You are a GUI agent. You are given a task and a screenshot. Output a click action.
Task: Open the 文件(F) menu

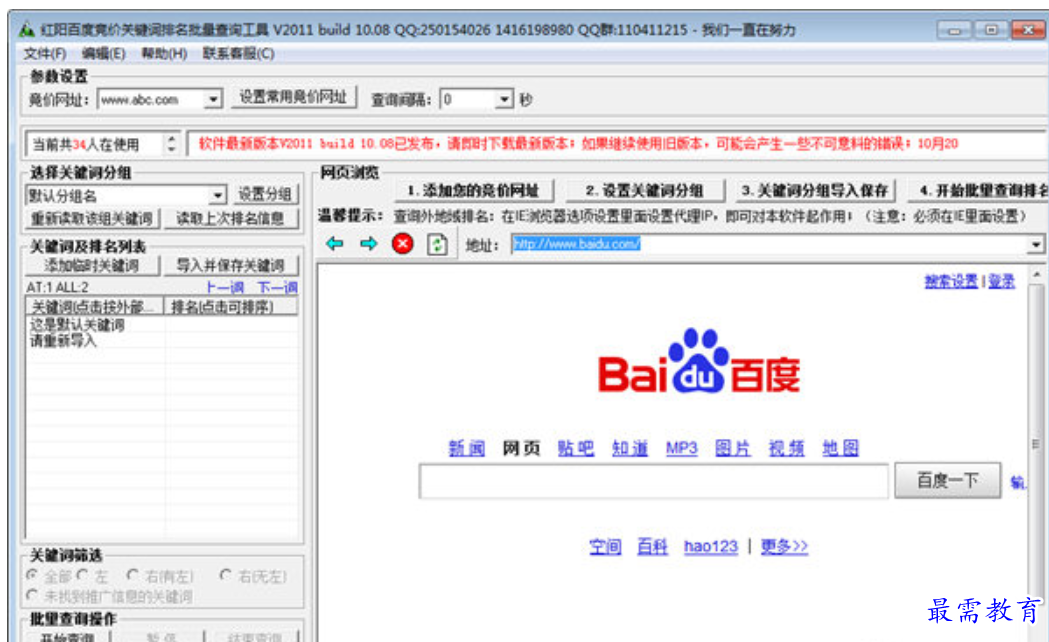(x=45, y=54)
